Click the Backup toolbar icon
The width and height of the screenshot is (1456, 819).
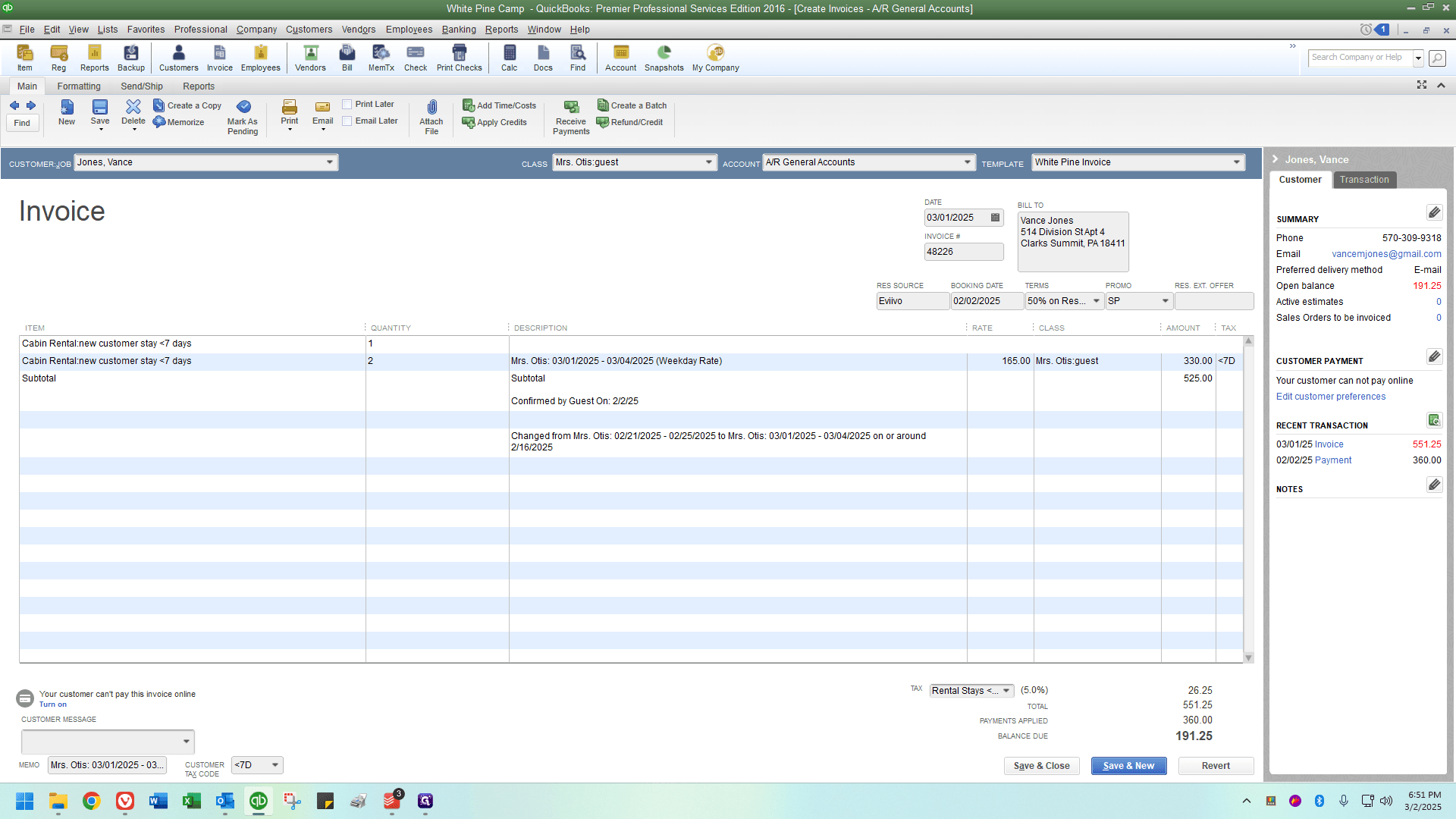pyautogui.click(x=130, y=58)
